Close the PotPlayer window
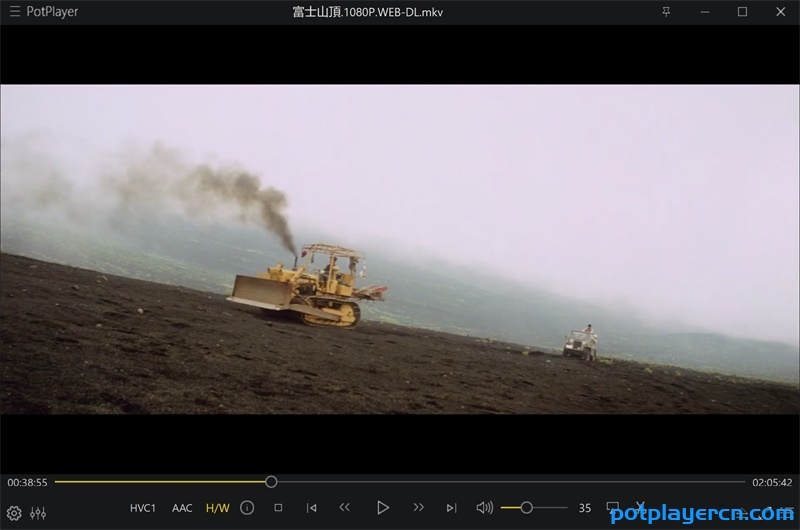Image resolution: width=800 pixels, height=530 pixels. tap(781, 12)
